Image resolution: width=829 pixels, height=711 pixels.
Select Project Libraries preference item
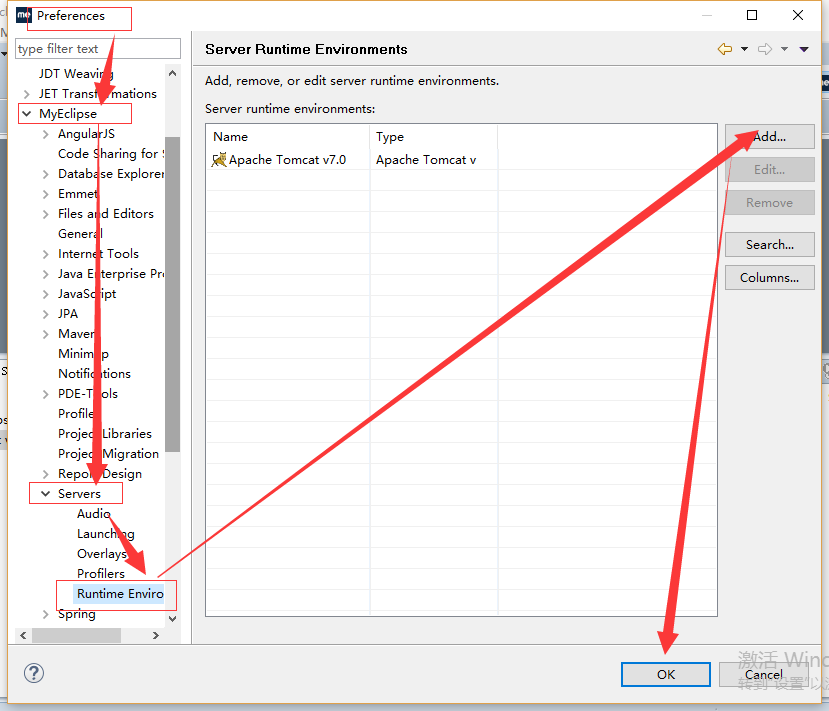[x=105, y=433]
